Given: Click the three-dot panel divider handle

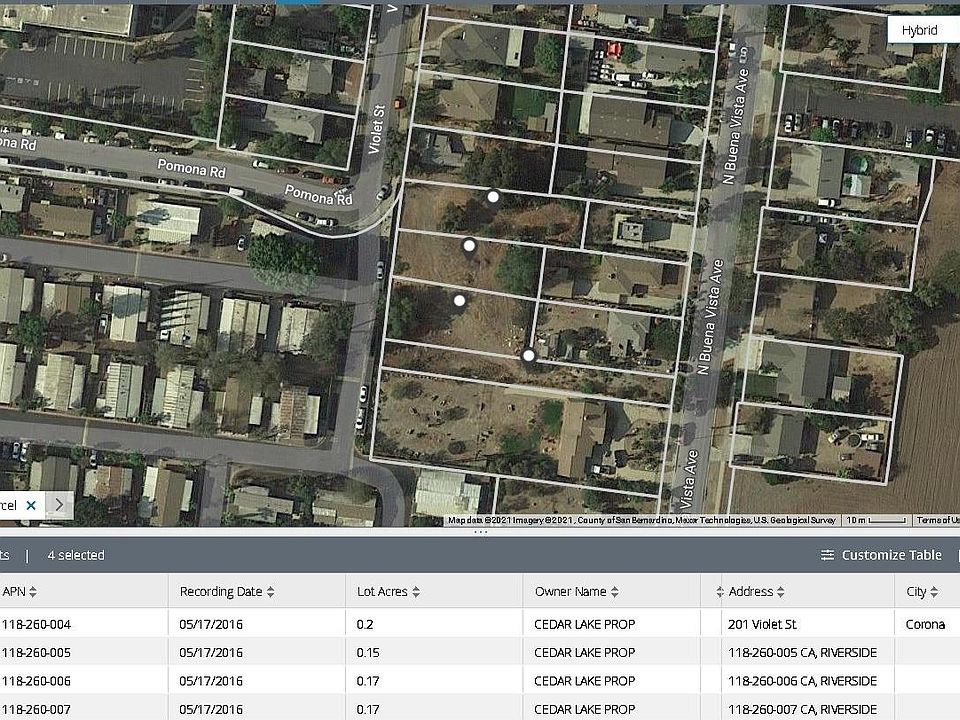Looking at the screenshot, I should [481, 532].
